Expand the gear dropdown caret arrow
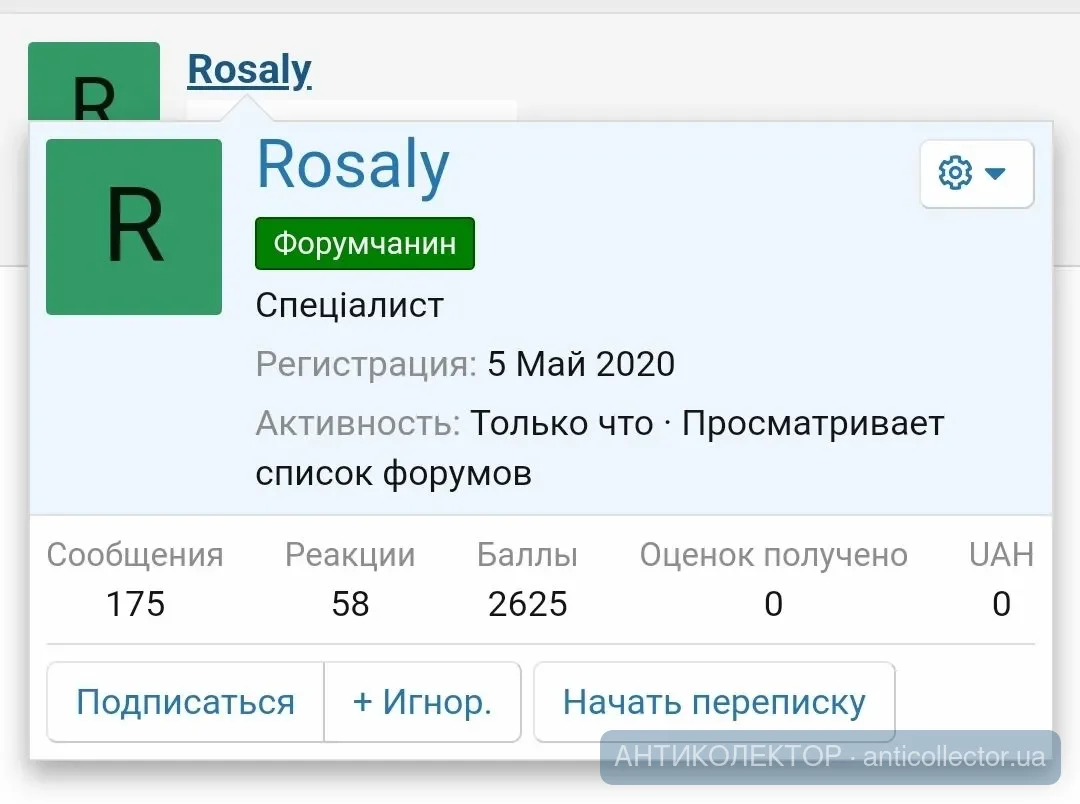This screenshot has height=804, width=1080. pos(995,174)
